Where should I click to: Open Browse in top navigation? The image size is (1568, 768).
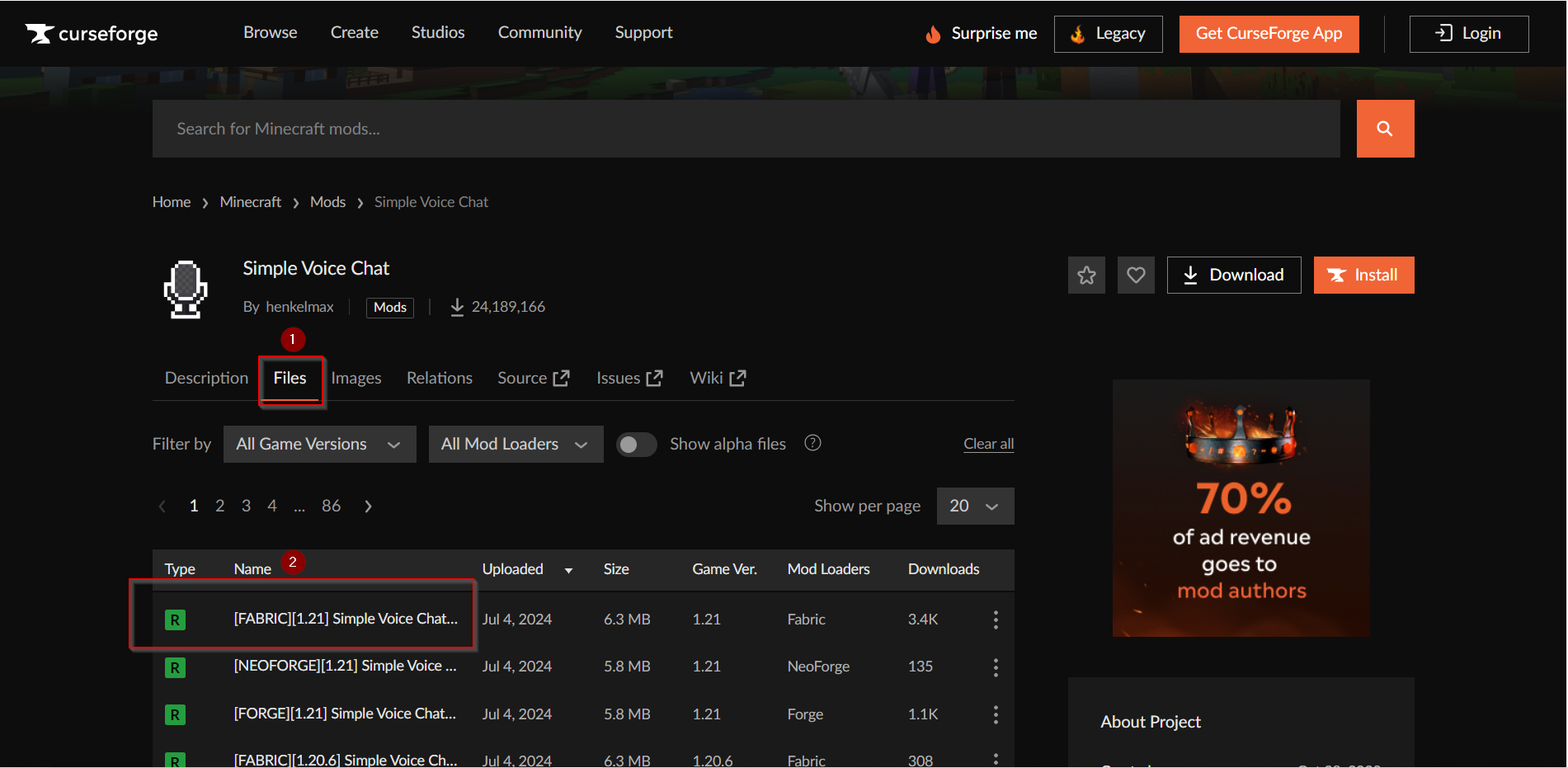271,32
